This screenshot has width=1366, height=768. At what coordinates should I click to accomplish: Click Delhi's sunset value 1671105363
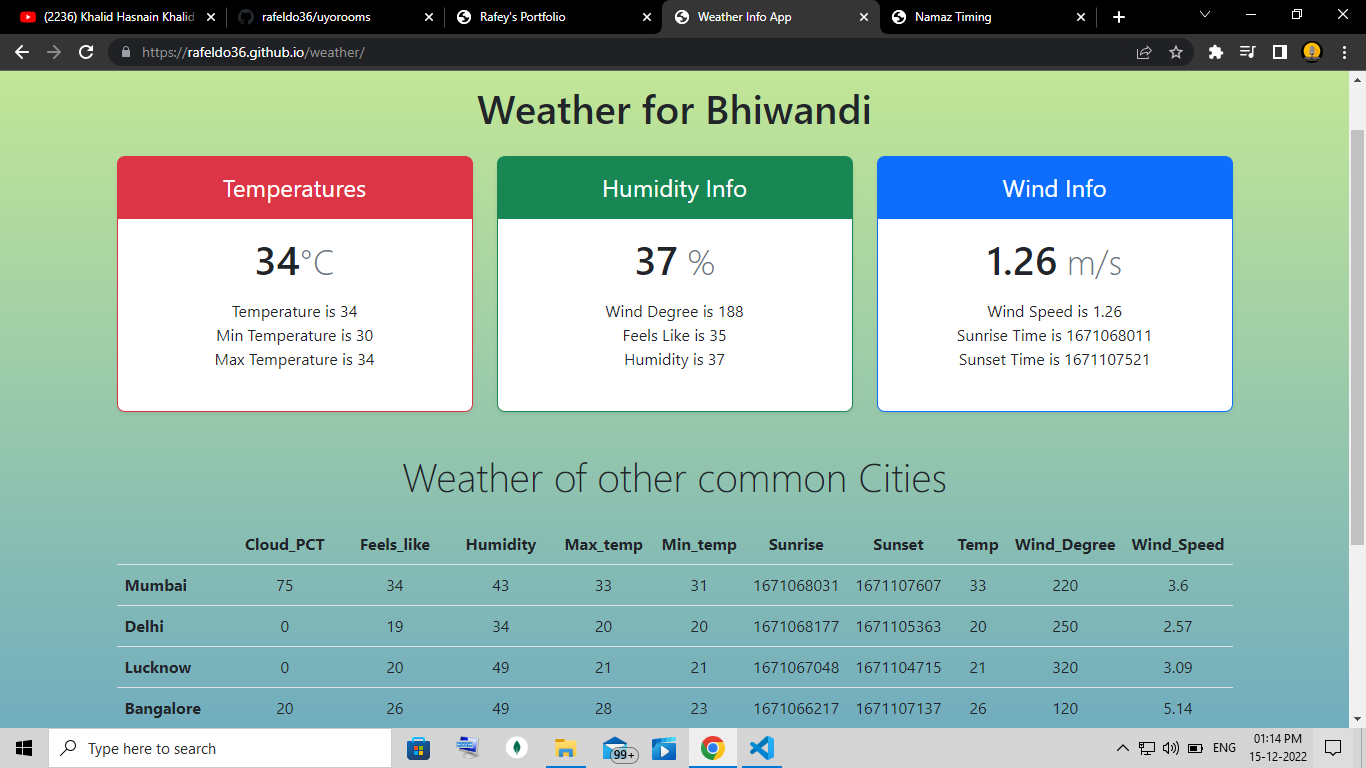[x=898, y=626]
